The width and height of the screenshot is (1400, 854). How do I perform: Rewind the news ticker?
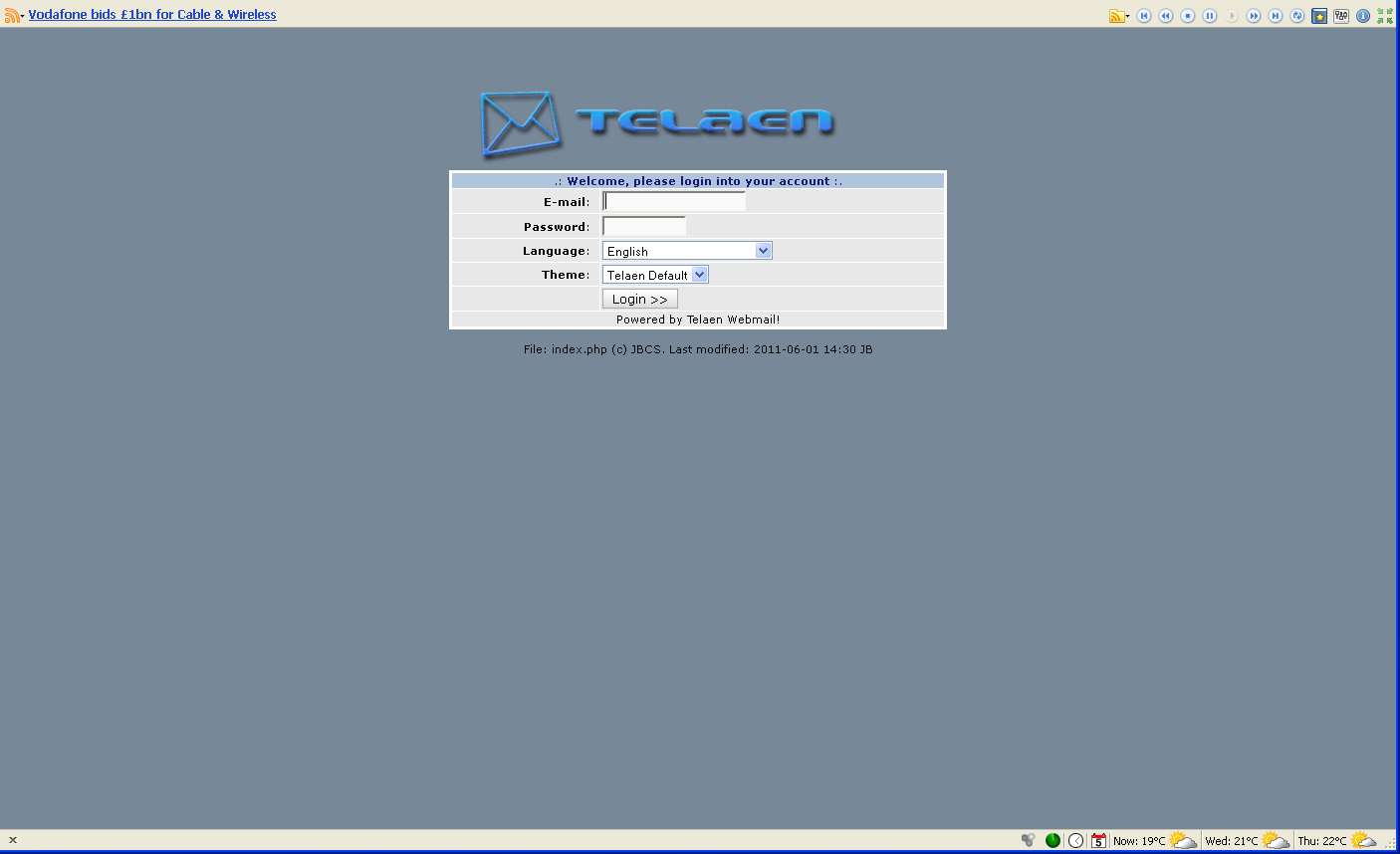click(x=1166, y=16)
